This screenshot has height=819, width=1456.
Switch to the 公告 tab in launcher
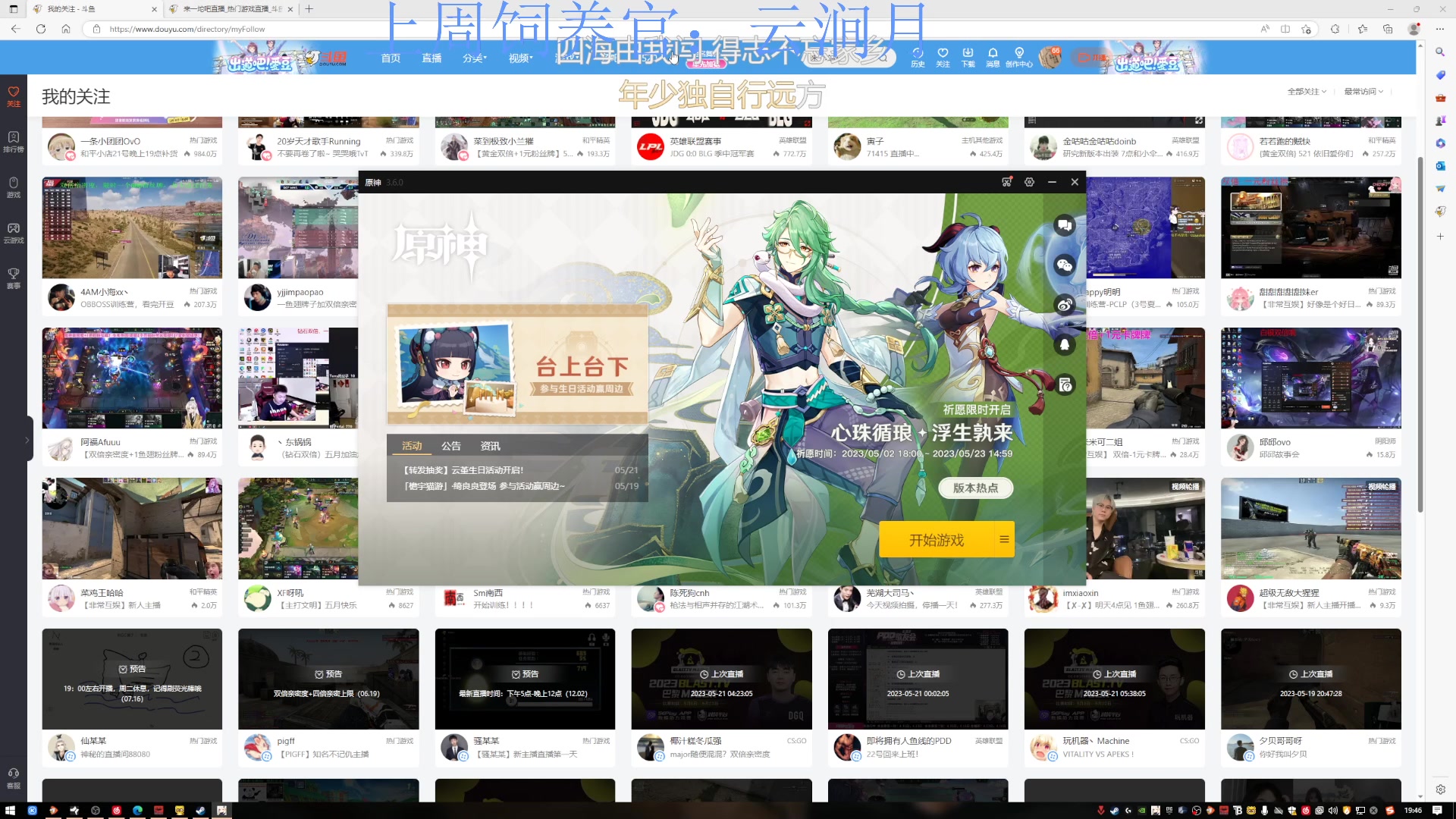[451, 446]
